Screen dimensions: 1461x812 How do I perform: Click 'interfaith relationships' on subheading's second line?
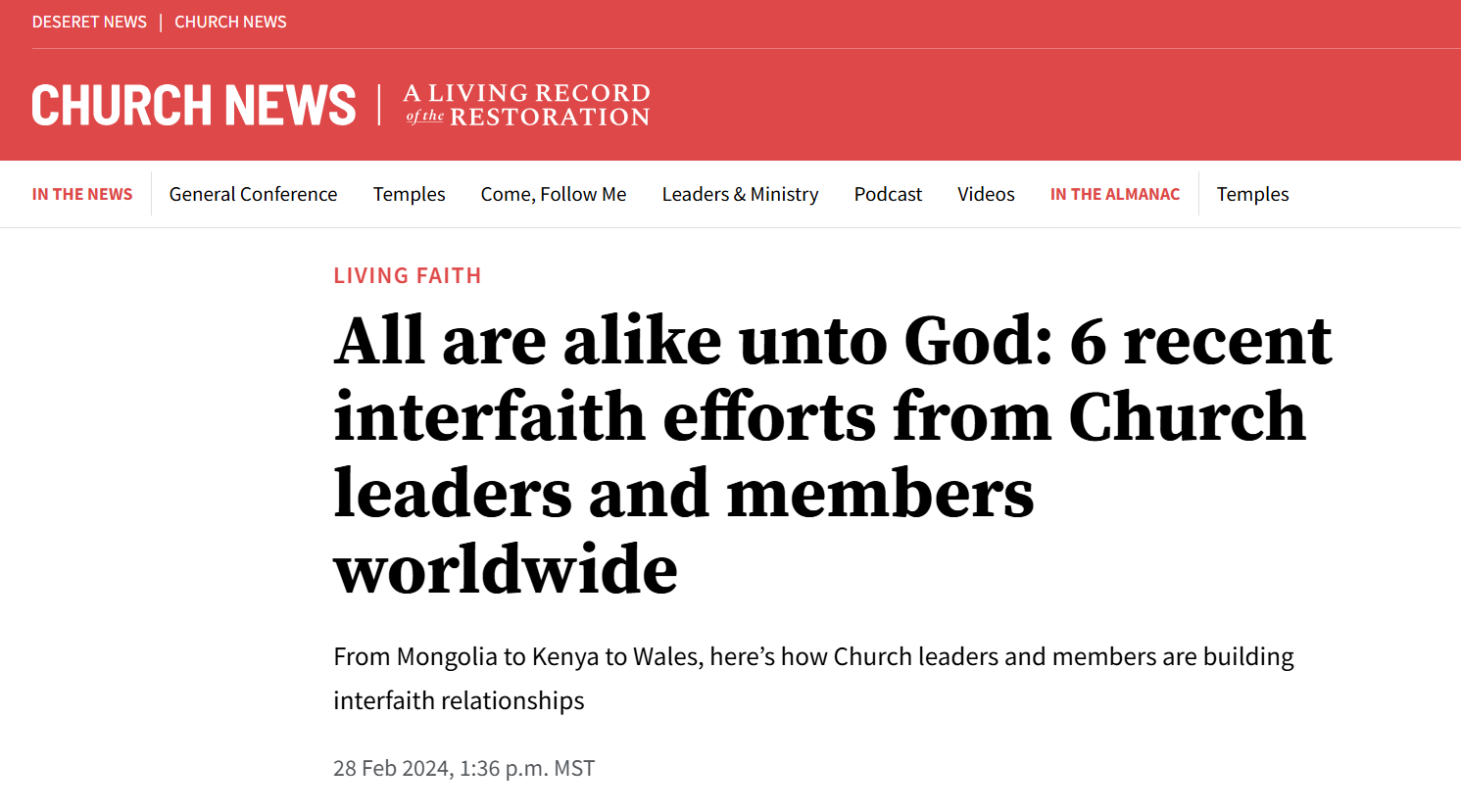[x=459, y=700]
